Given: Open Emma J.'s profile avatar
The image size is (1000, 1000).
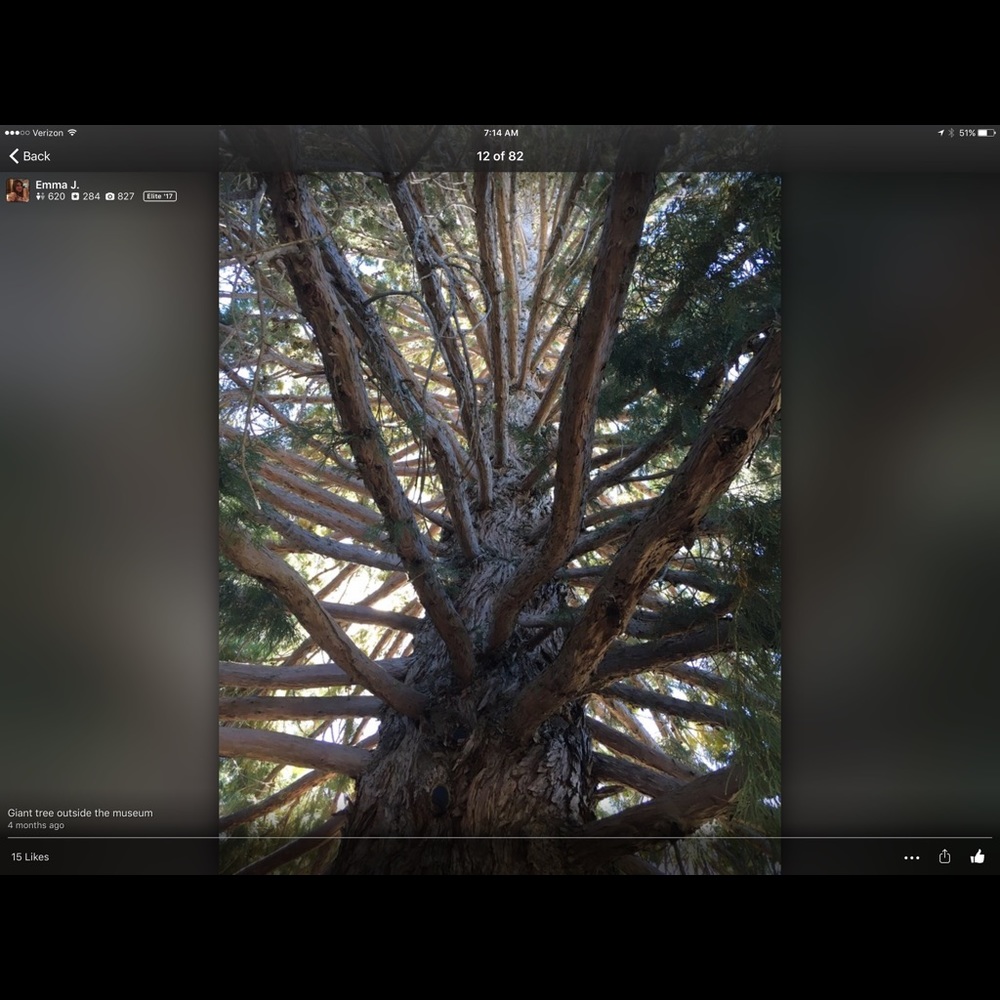Looking at the screenshot, I should coord(18,190).
